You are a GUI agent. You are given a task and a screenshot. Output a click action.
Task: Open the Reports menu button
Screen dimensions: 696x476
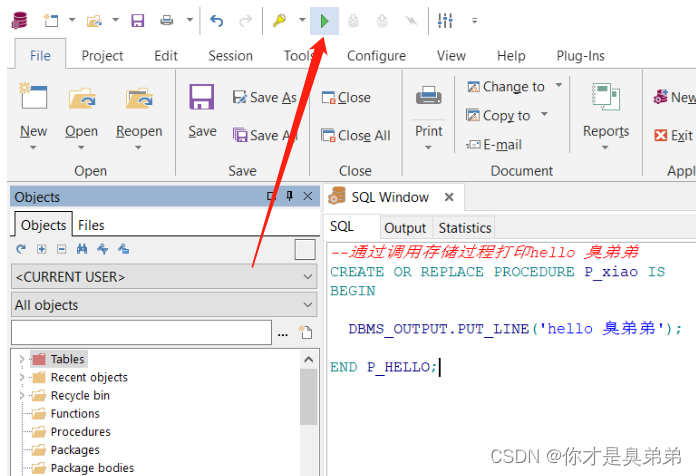pos(606,117)
